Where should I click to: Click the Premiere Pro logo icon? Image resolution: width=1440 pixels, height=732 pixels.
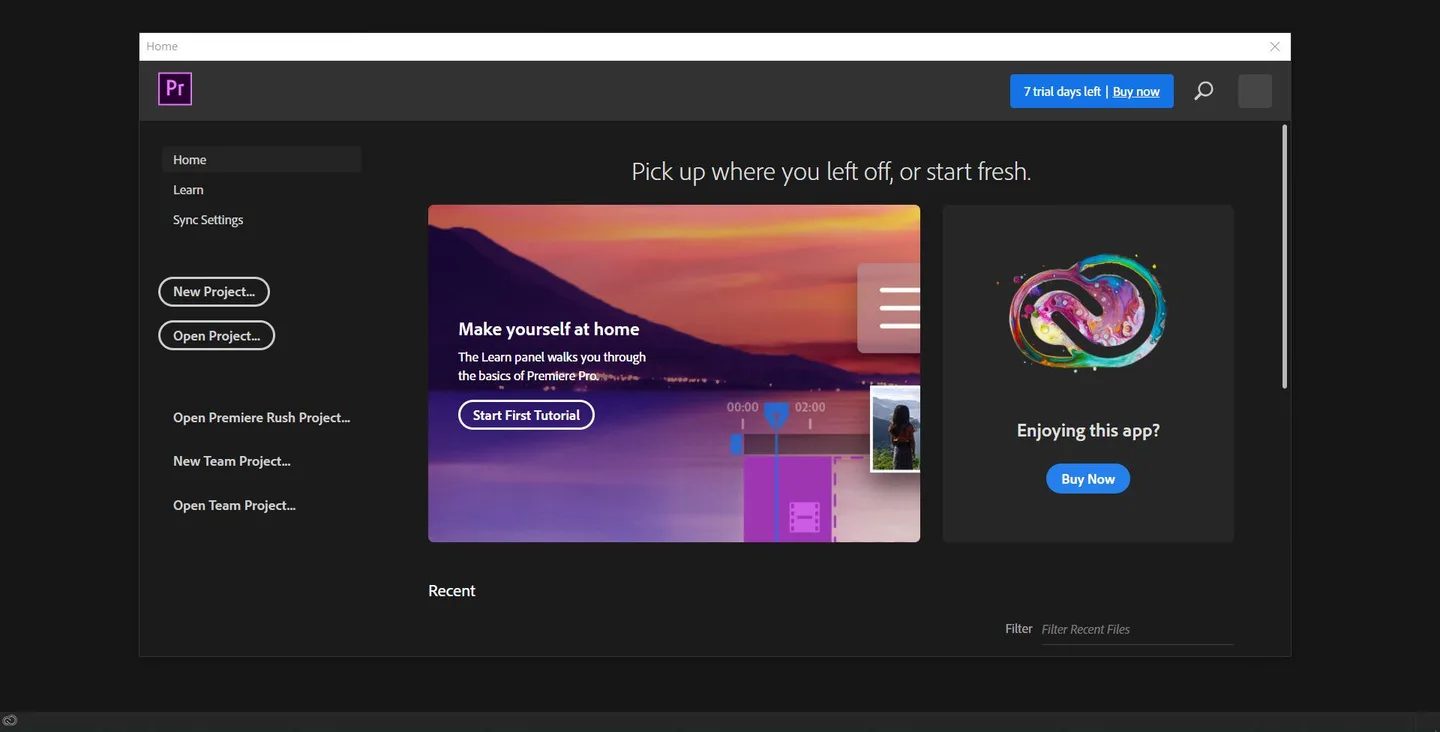[x=175, y=89]
